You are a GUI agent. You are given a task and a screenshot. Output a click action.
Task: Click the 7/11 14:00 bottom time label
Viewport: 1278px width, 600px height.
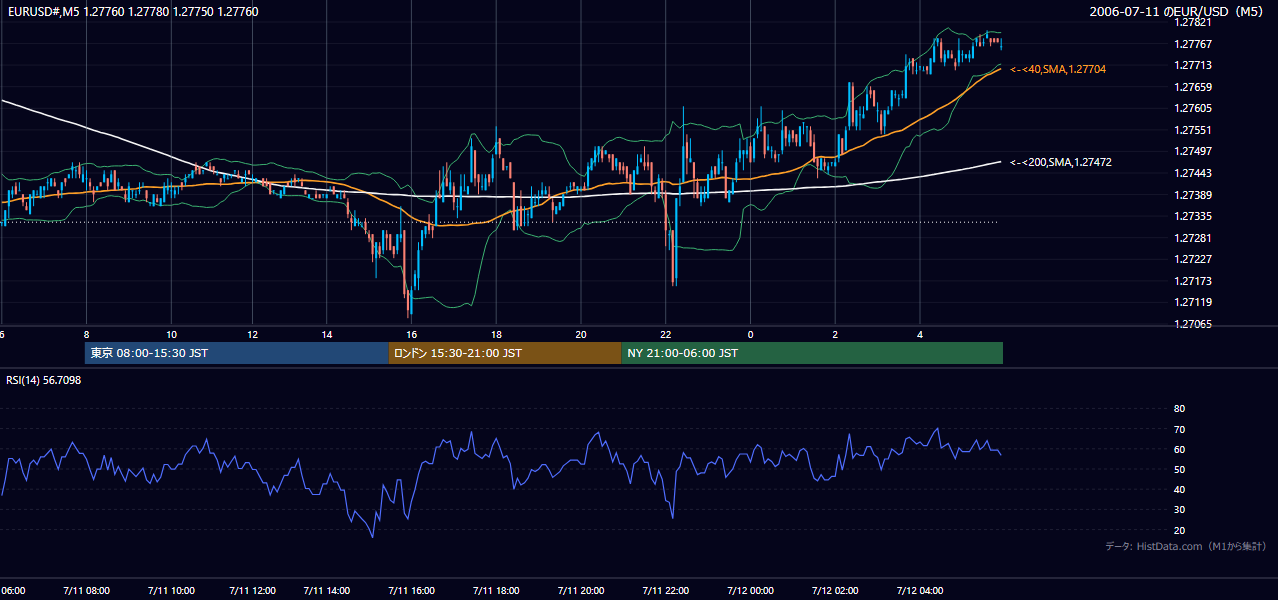tap(327, 590)
